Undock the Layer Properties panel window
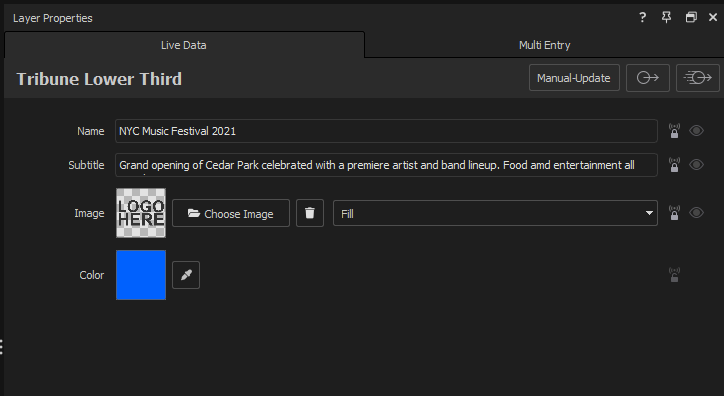 691,18
